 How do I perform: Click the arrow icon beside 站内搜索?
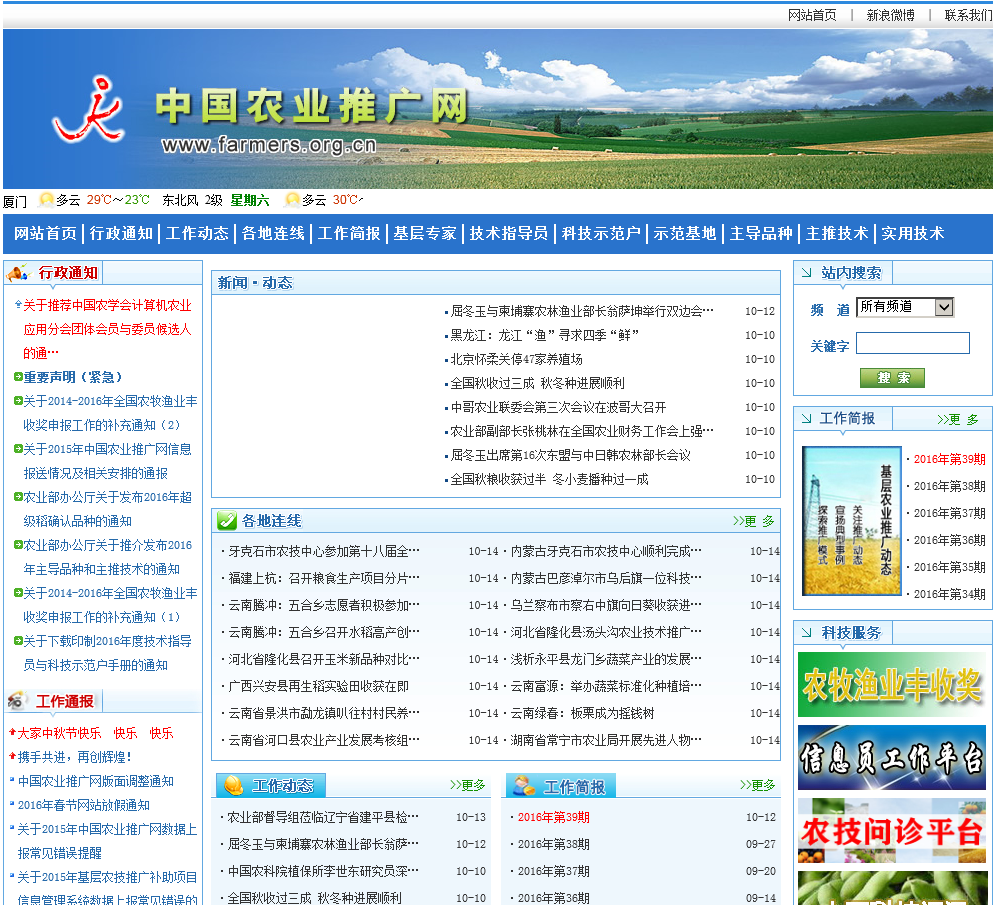pyautogui.click(x=807, y=272)
